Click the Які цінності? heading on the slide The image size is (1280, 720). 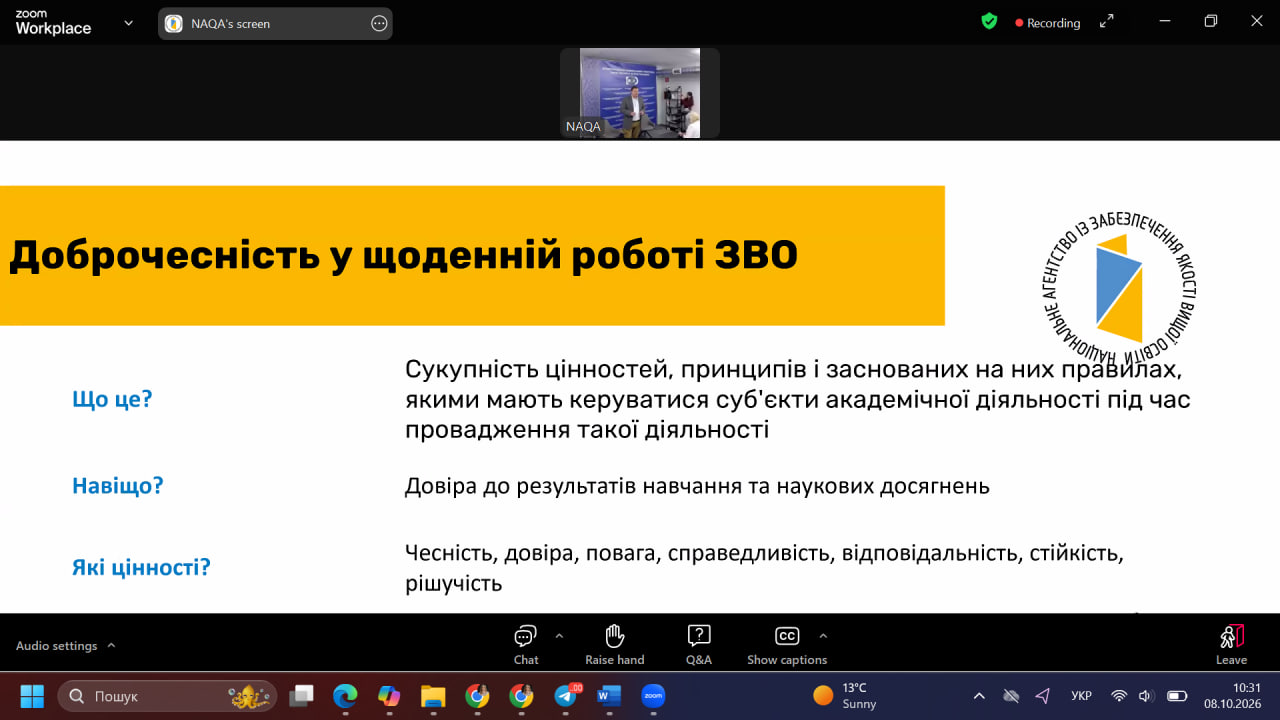tap(141, 568)
